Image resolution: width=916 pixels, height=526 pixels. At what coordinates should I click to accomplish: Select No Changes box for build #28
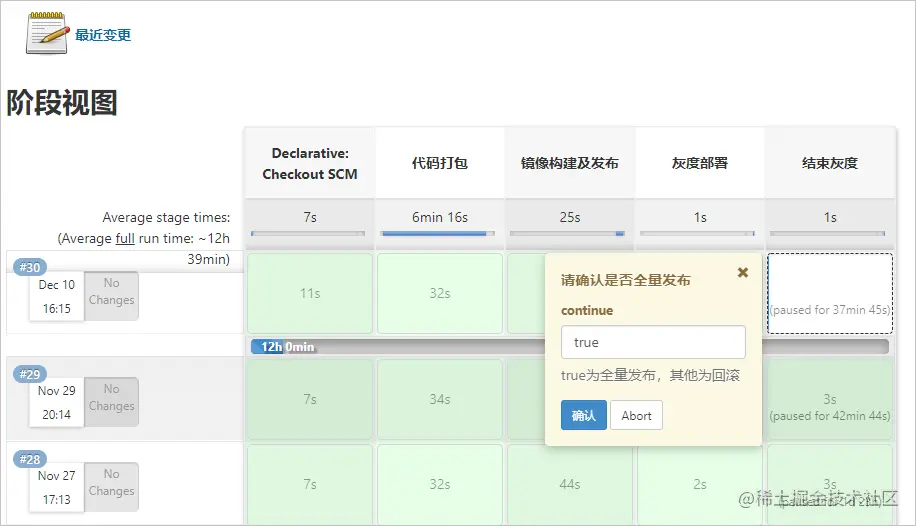[x=112, y=487]
